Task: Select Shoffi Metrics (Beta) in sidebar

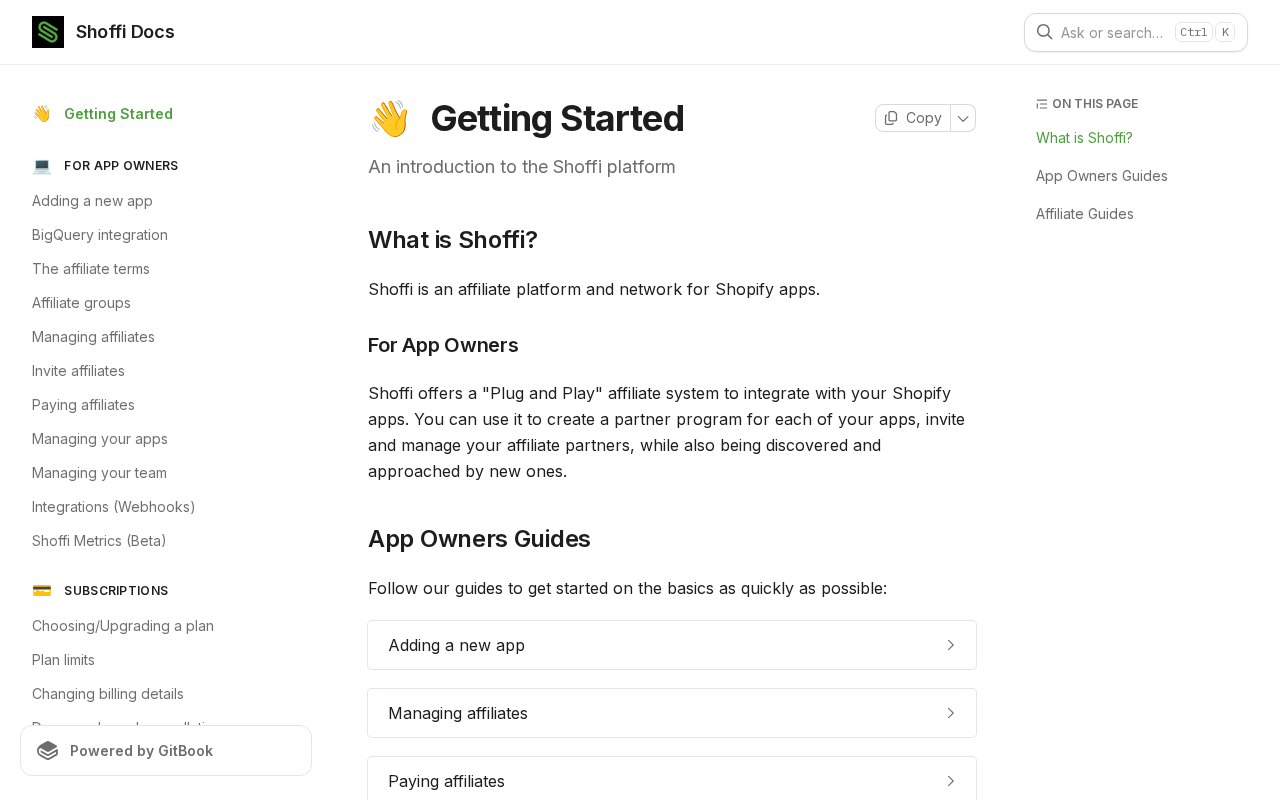Action: [99, 541]
